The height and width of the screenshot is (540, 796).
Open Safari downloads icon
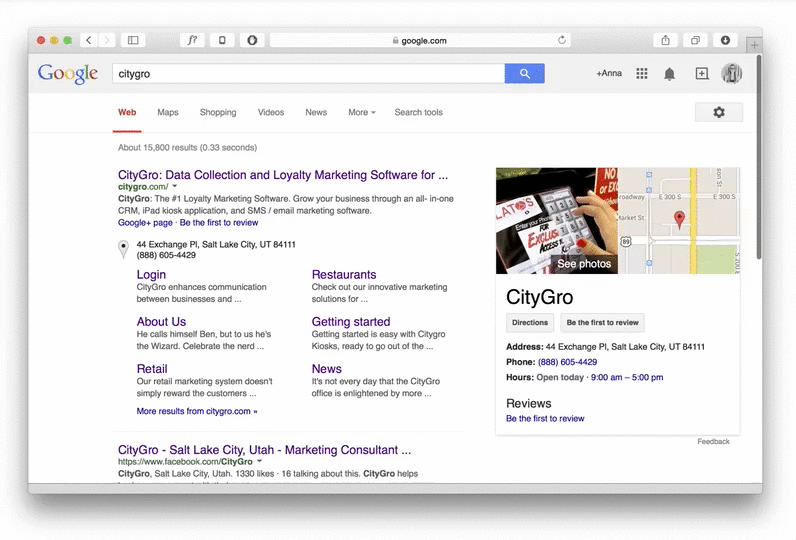[x=725, y=40]
